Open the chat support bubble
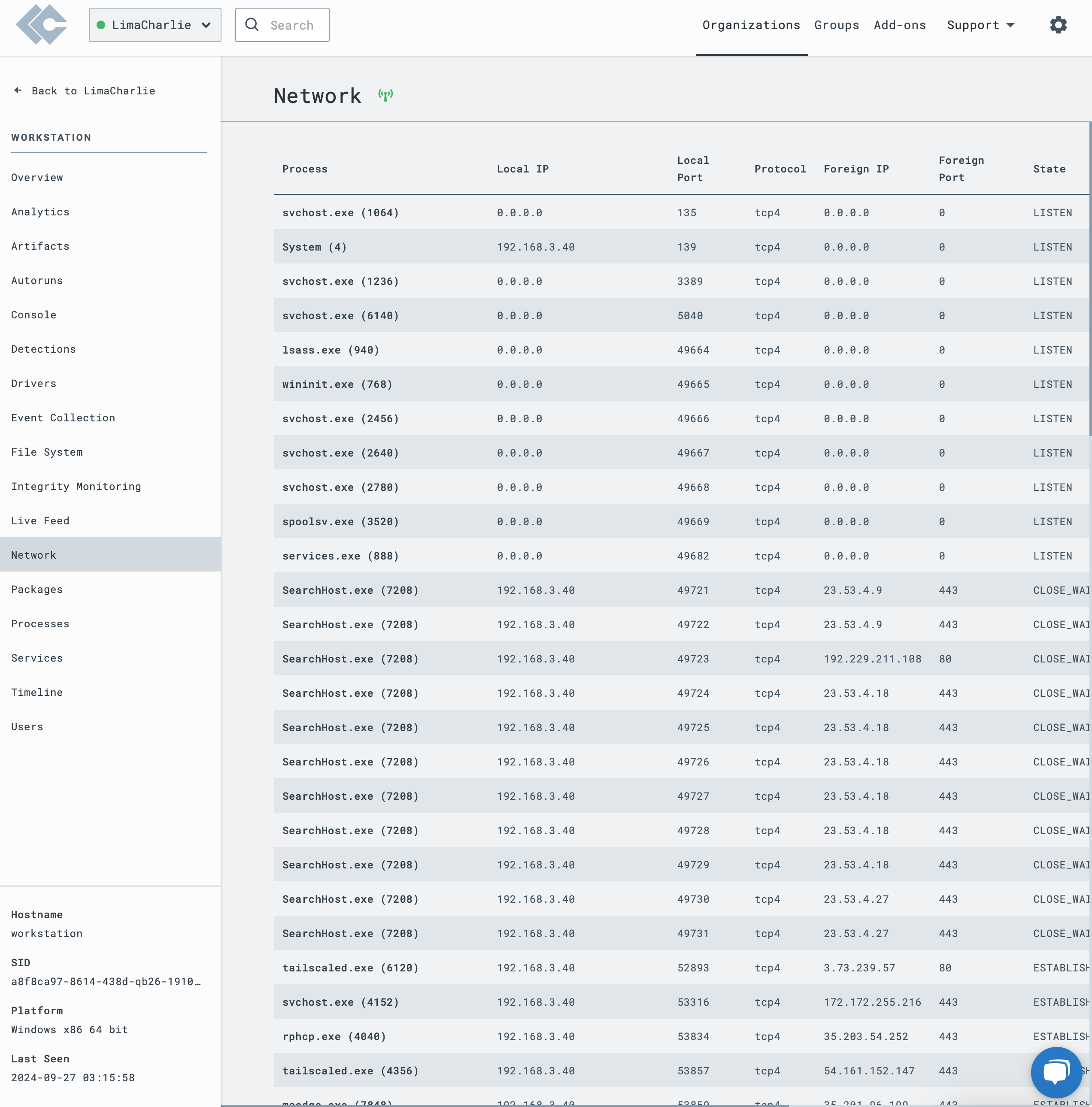The height and width of the screenshot is (1107, 1092). tap(1056, 1072)
